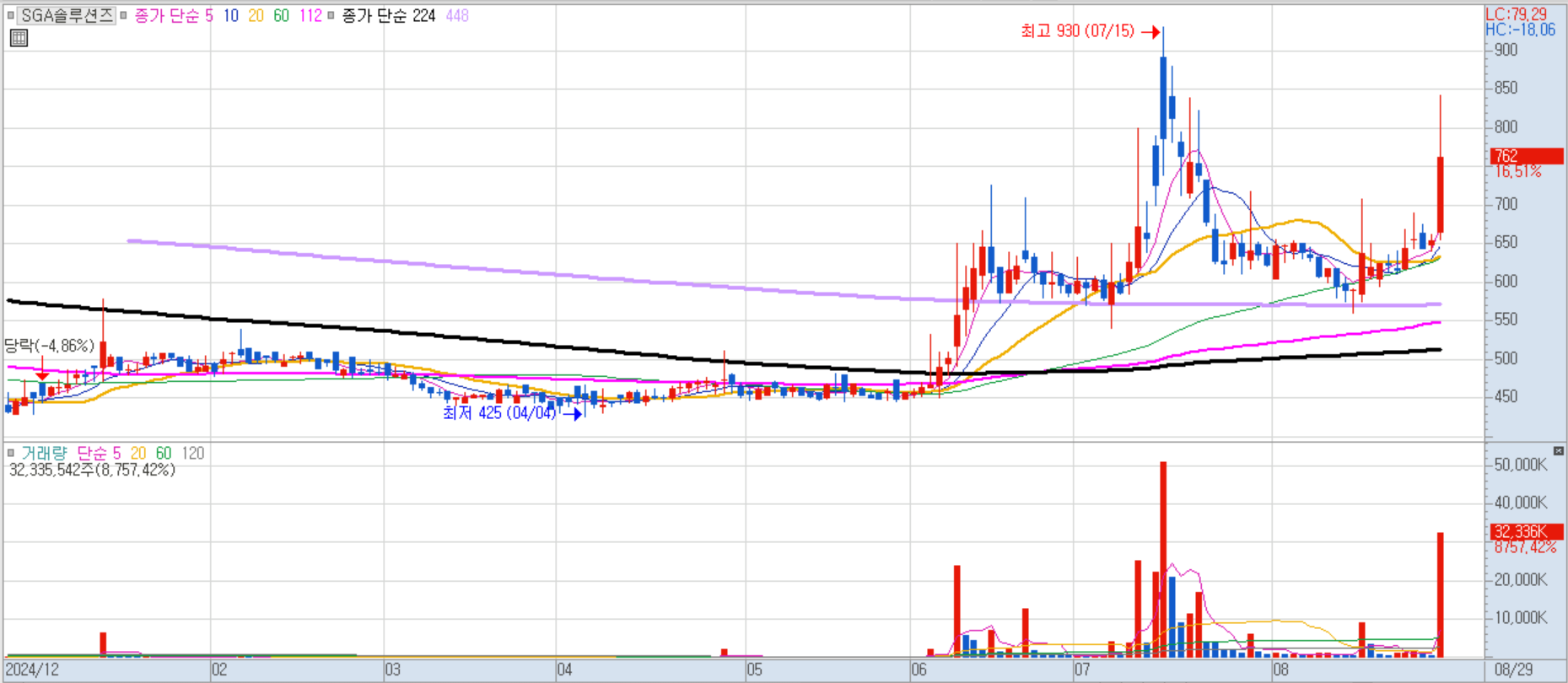The width and height of the screenshot is (1568, 683).
Task: Click the 06 month axis label
Action: click(919, 670)
